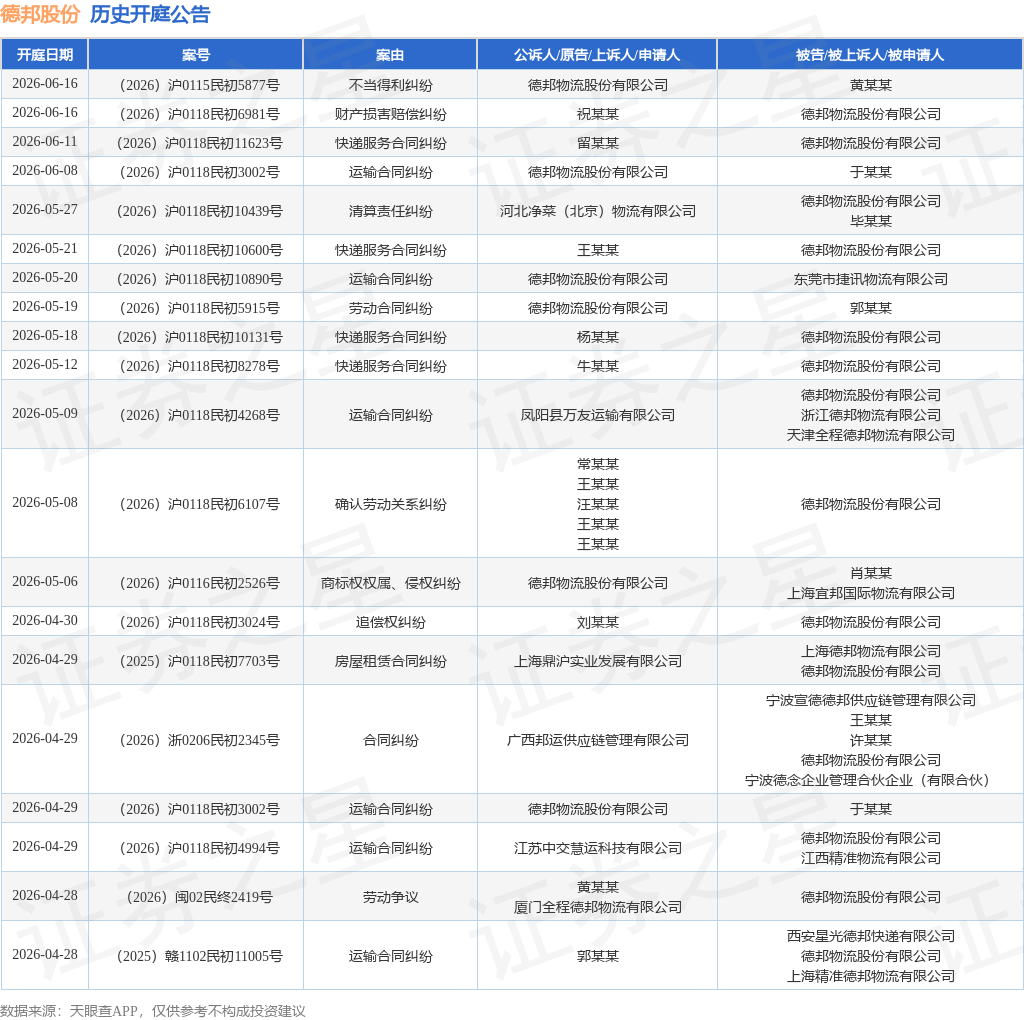Click 劳动争议 cause cell

[x=390, y=897]
